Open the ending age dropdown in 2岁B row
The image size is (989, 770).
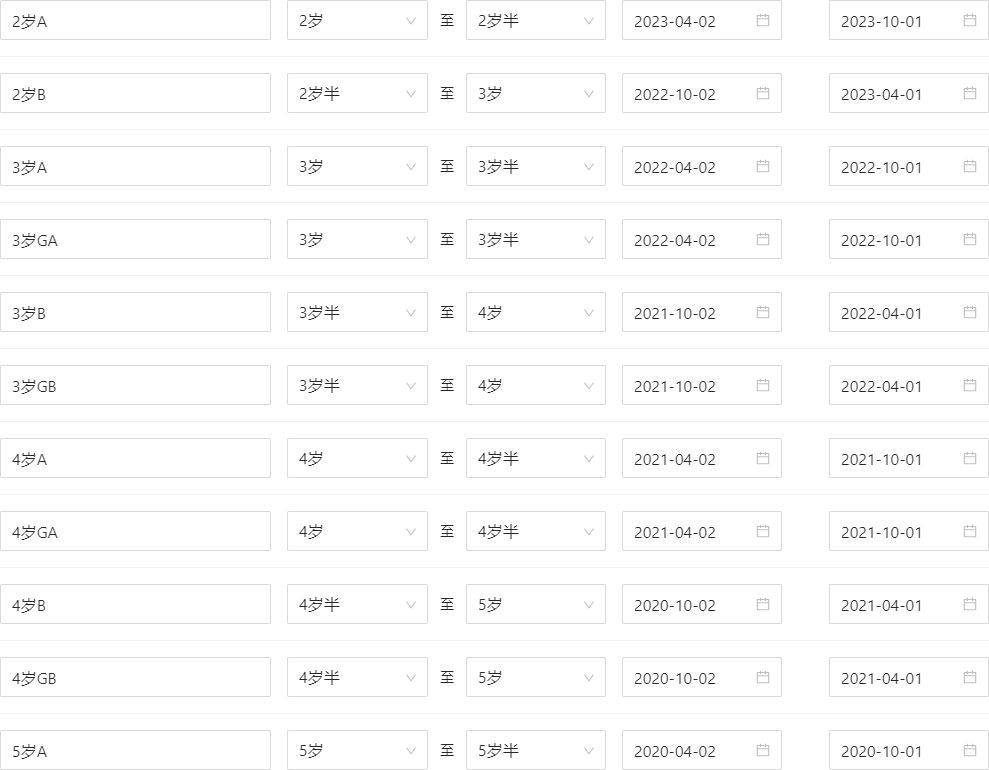point(535,93)
